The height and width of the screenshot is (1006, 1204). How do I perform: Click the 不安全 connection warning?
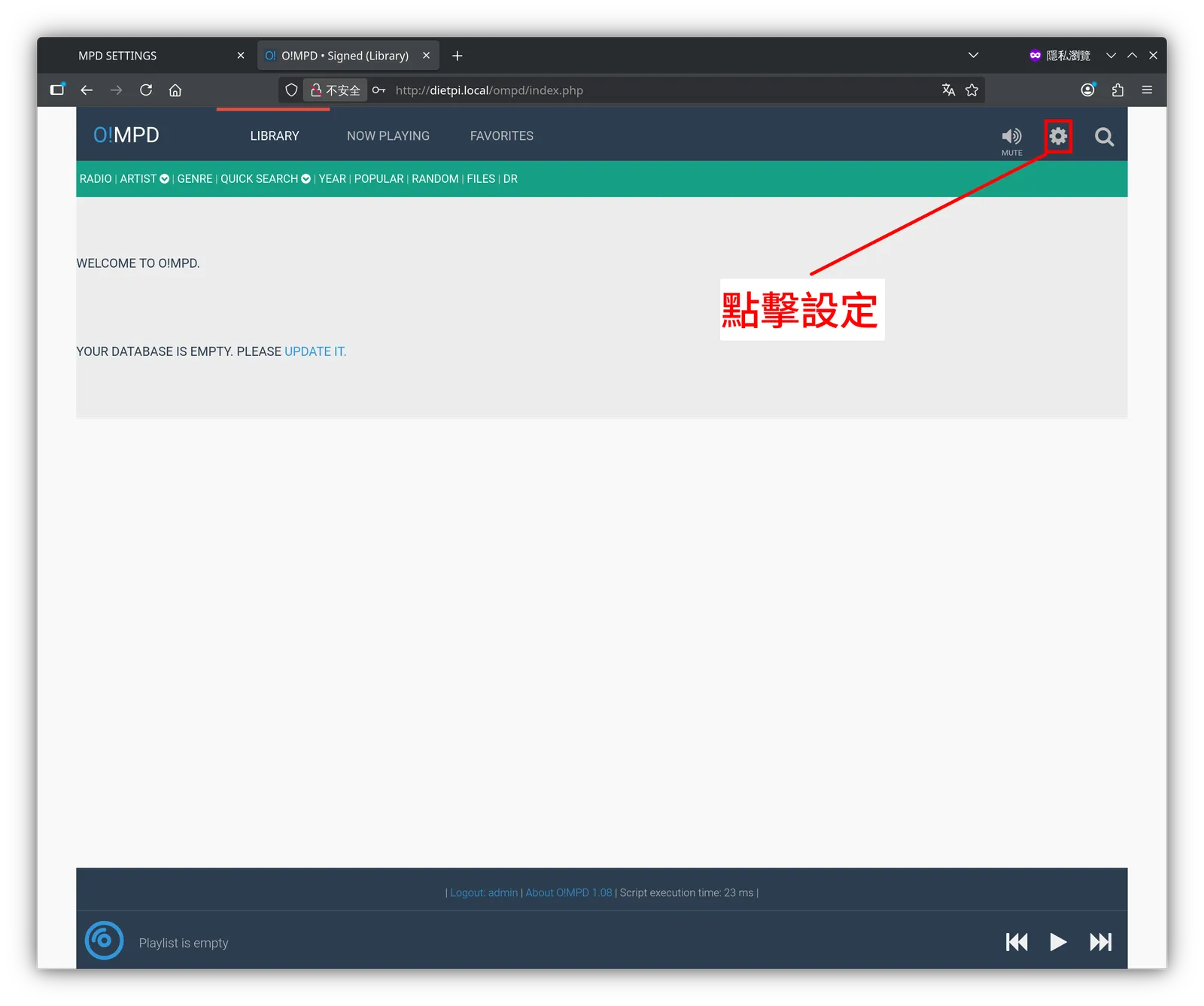336,90
